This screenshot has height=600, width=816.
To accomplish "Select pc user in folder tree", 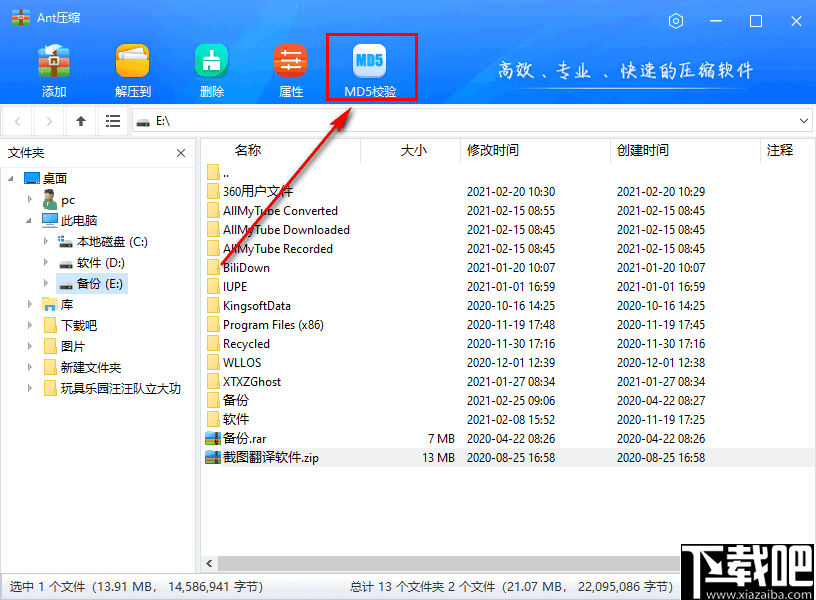I will (x=59, y=199).
